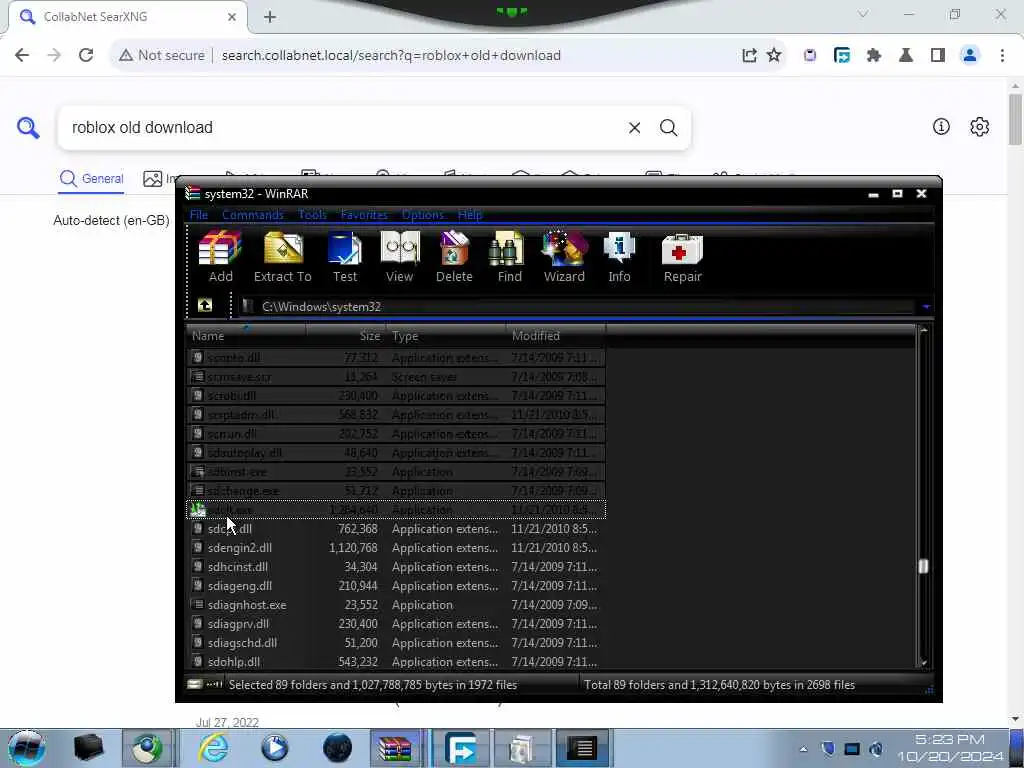
Task: Sort file list by Modified column
Action: pyautogui.click(x=556, y=336)
